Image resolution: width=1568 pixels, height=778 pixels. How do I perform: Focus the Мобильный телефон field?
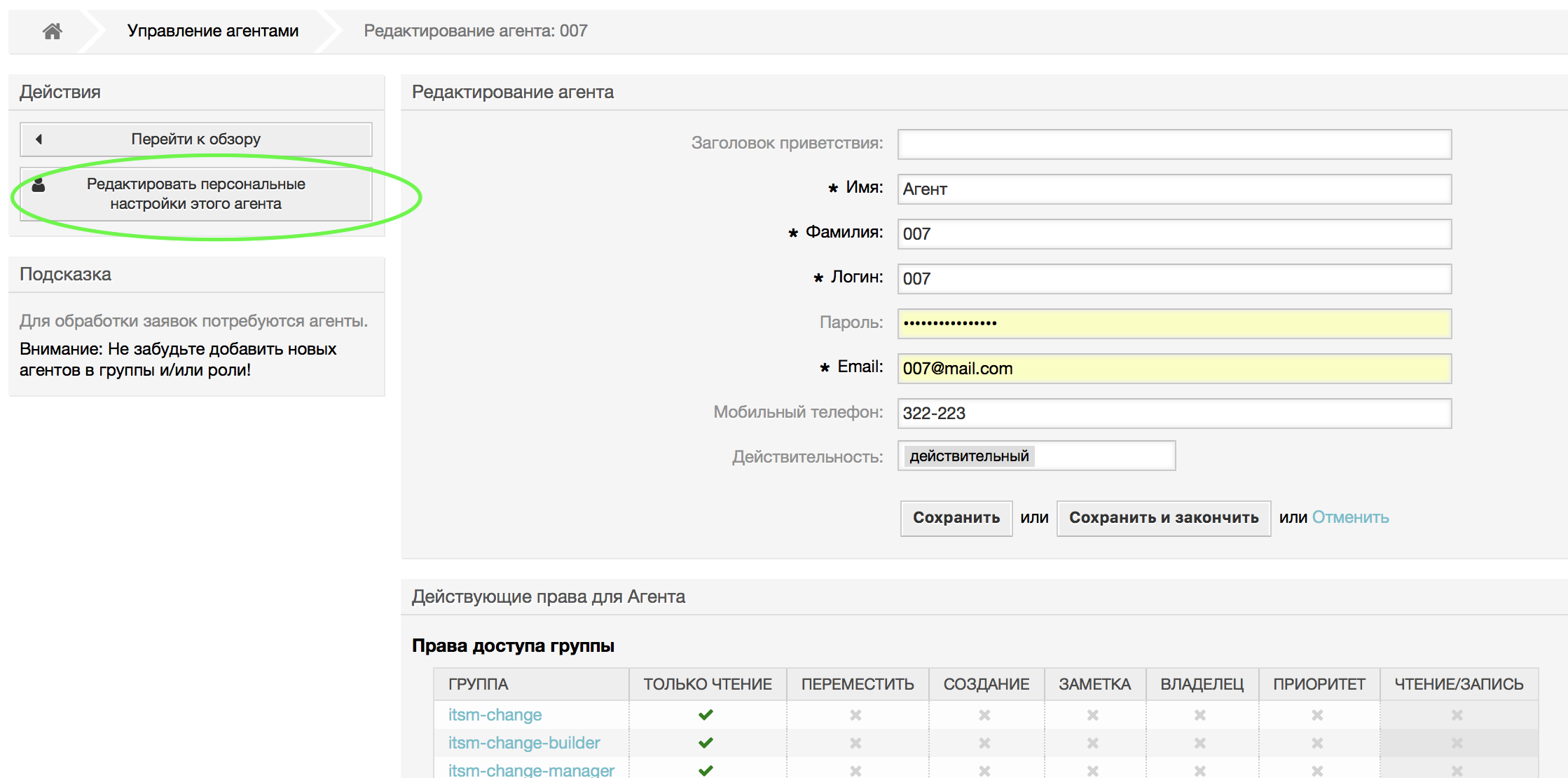(1174, 414)
